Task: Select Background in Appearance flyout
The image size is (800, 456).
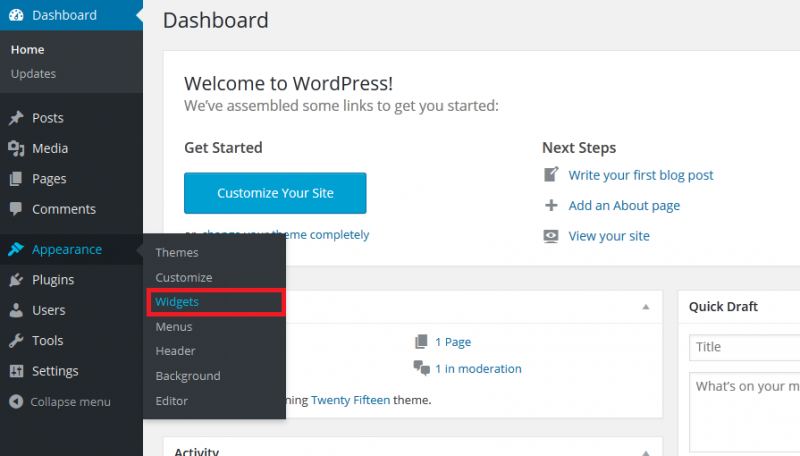Action: coord(188,376)
